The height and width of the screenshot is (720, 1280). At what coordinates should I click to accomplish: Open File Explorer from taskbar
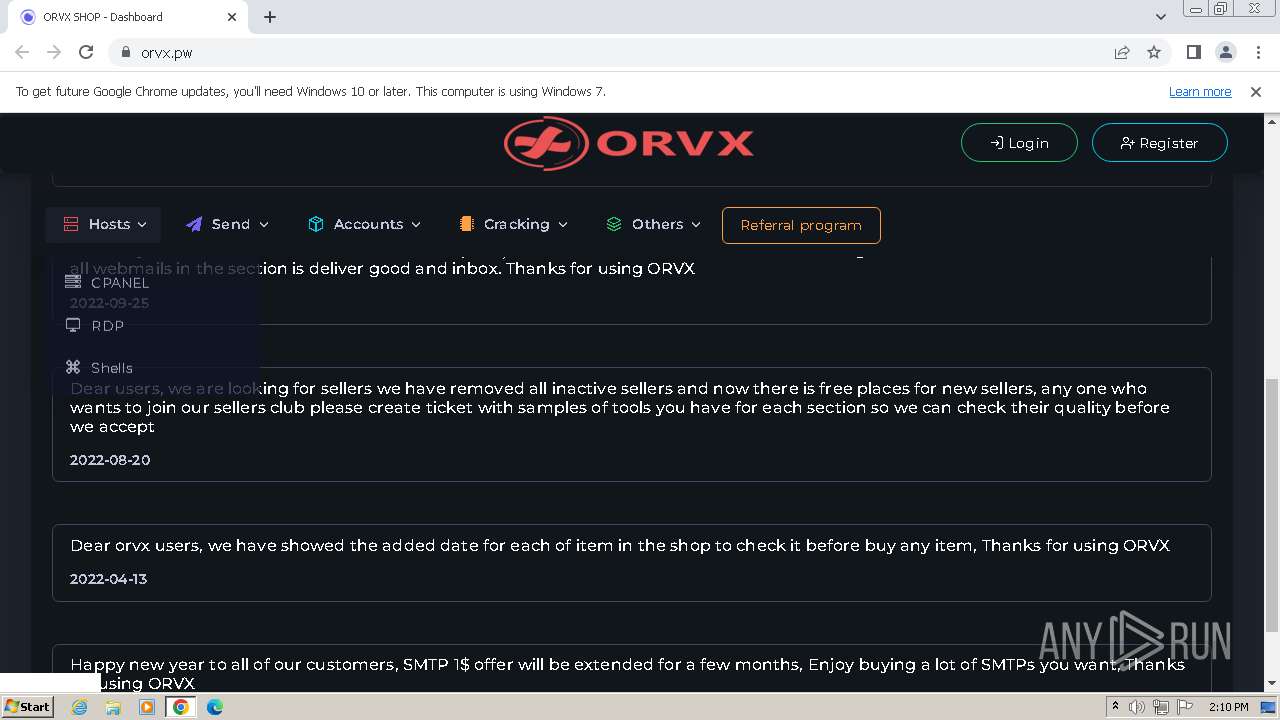pos(113,707)
